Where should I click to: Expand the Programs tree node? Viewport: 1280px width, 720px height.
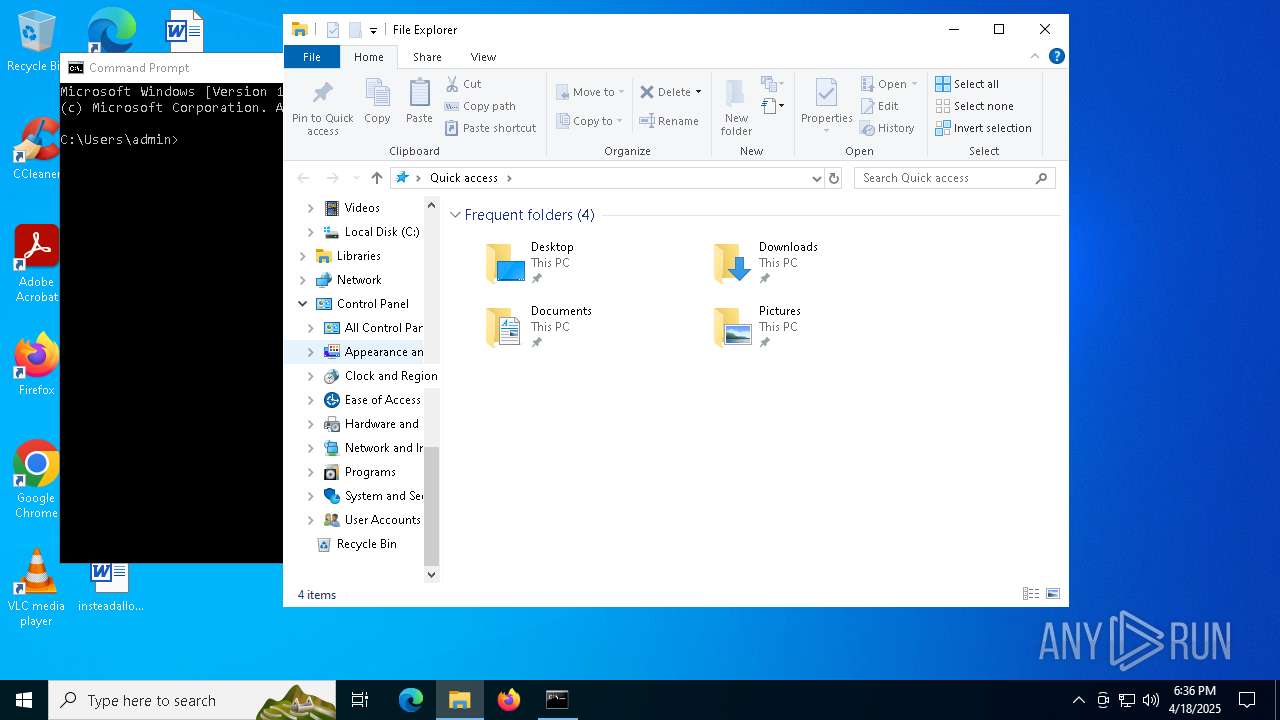click(x=311, y=472)
